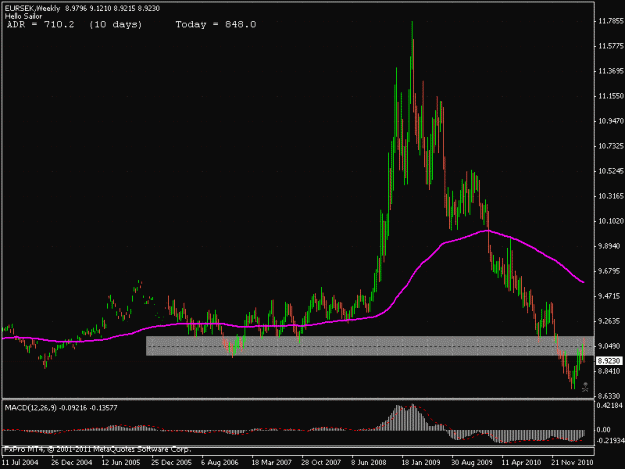Click the 'ADR = 710.2 (10 days)' label
The width and height of the screenshot is (625, 469).
point(75,25)
